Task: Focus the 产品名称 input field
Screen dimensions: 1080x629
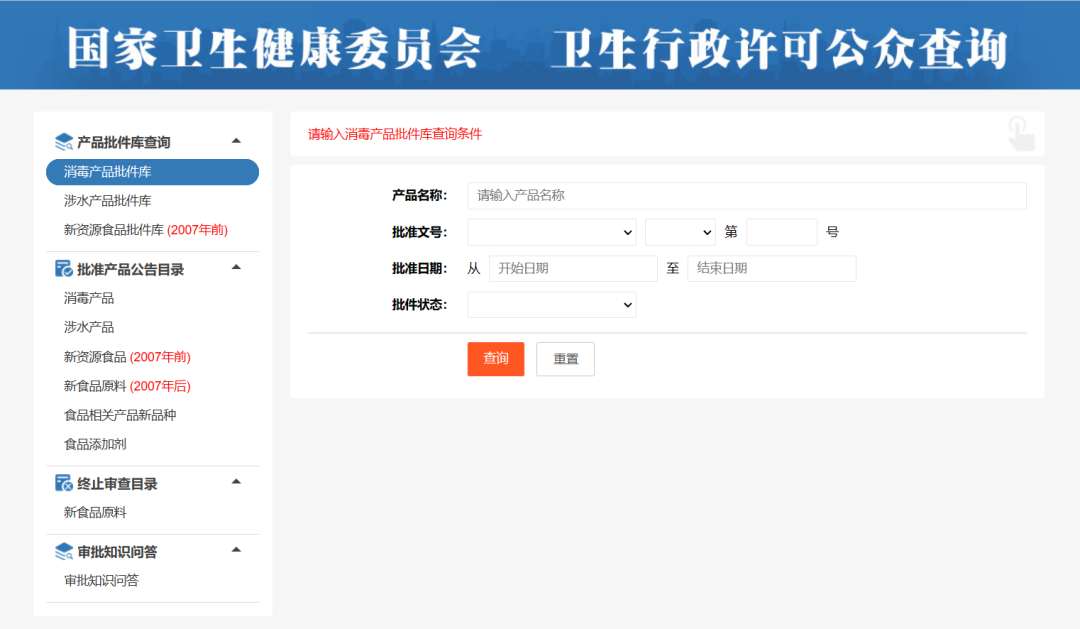Action: point(746,196)
